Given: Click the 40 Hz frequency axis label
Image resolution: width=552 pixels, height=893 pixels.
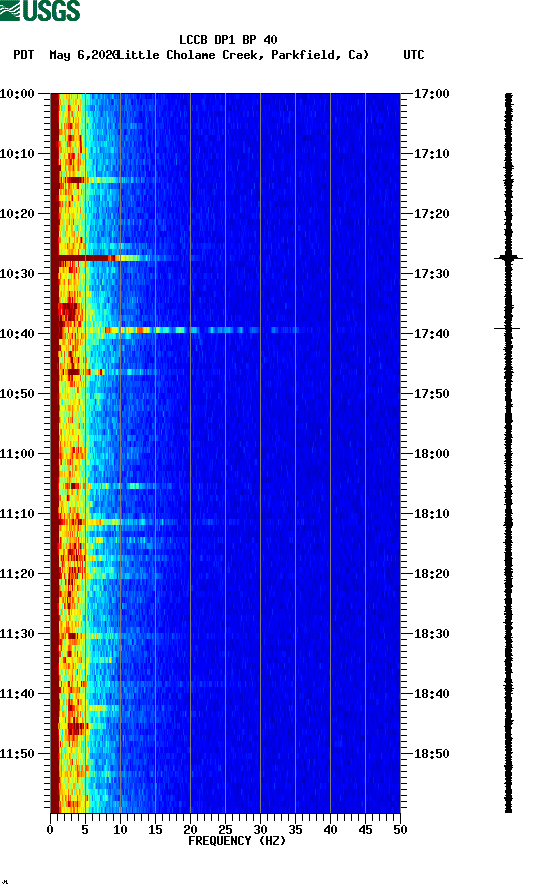Looking at the screenshot, I should (330, 830).
